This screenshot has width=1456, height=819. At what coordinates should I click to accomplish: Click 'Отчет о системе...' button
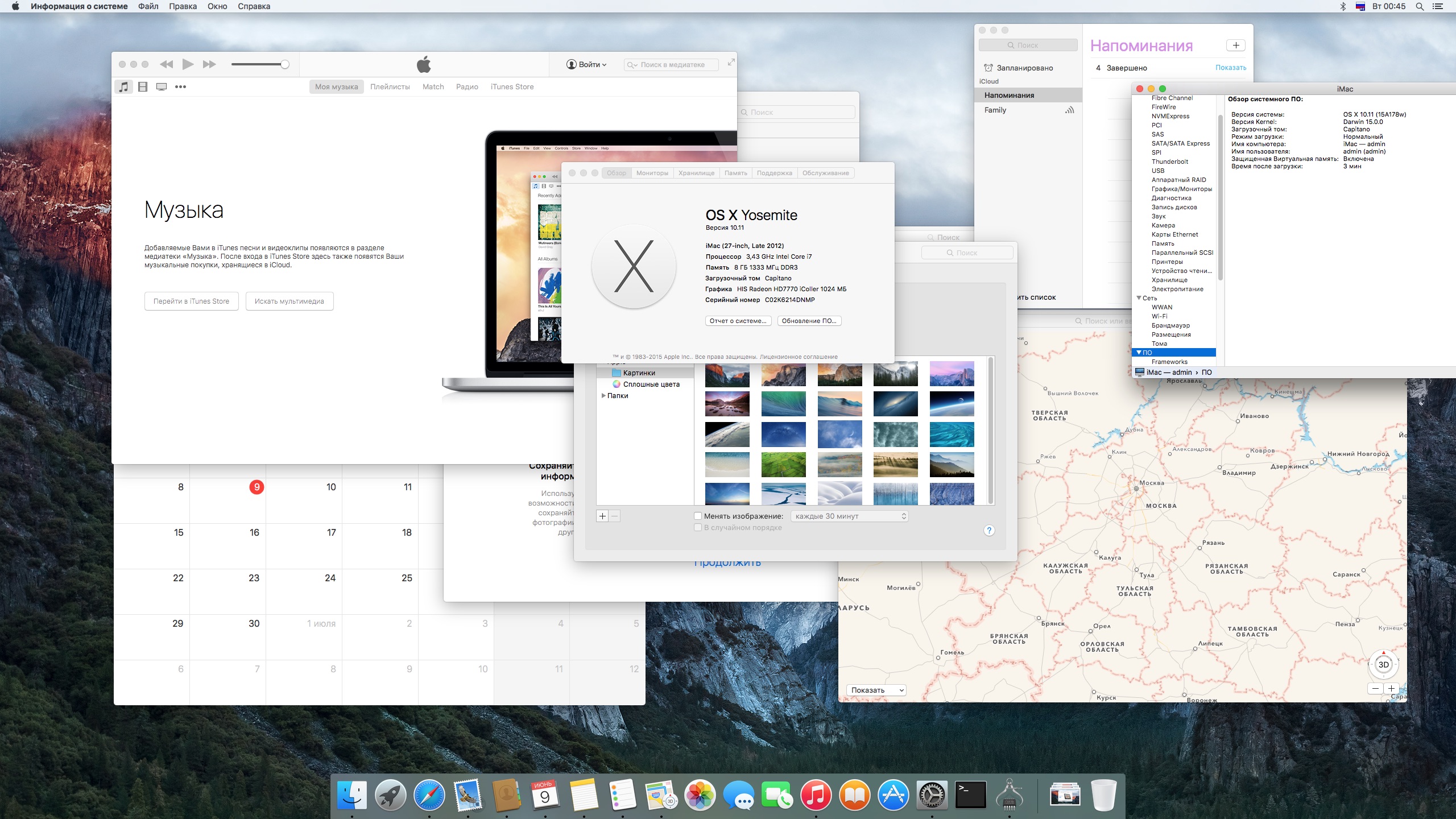coord(738,321)
